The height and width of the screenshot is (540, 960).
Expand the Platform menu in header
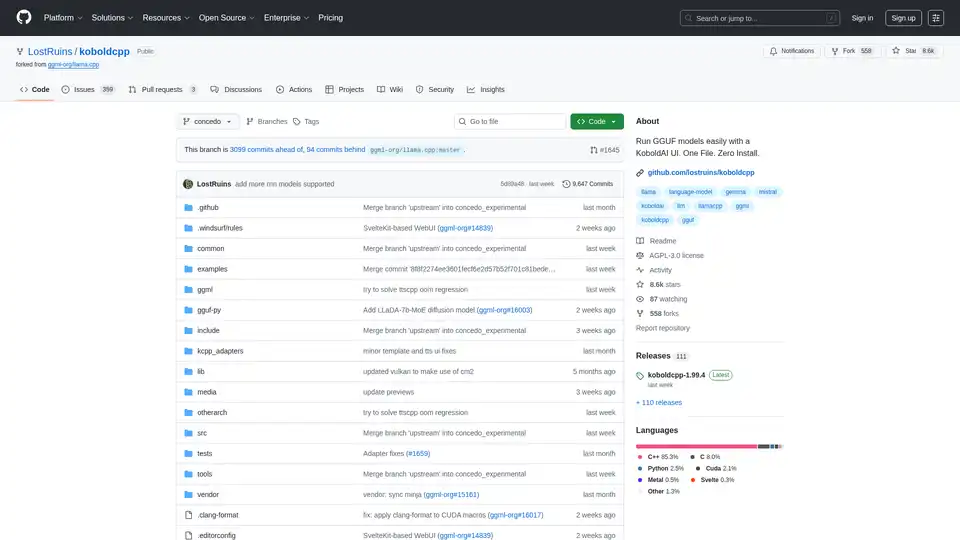63,18
